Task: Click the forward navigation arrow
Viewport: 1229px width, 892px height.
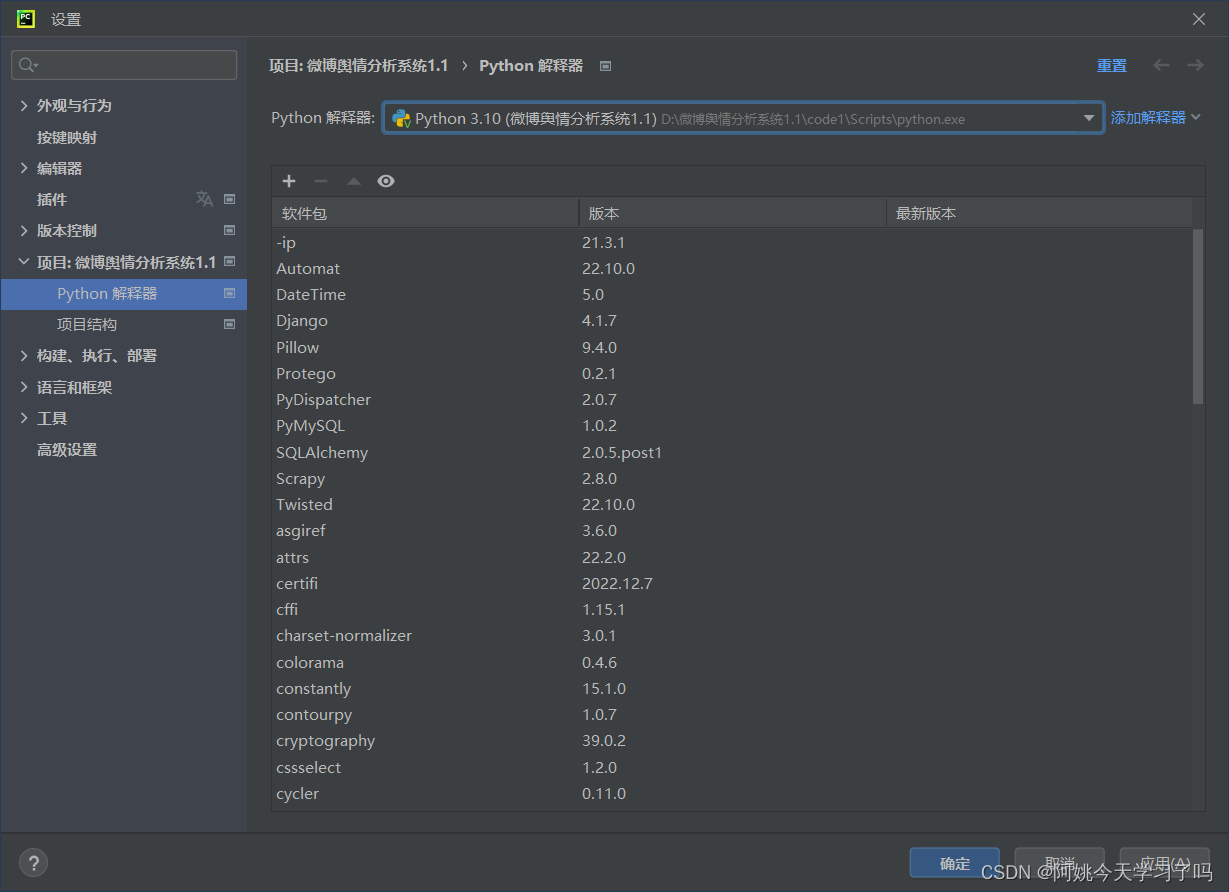Action: click(x=1195, y=65)
